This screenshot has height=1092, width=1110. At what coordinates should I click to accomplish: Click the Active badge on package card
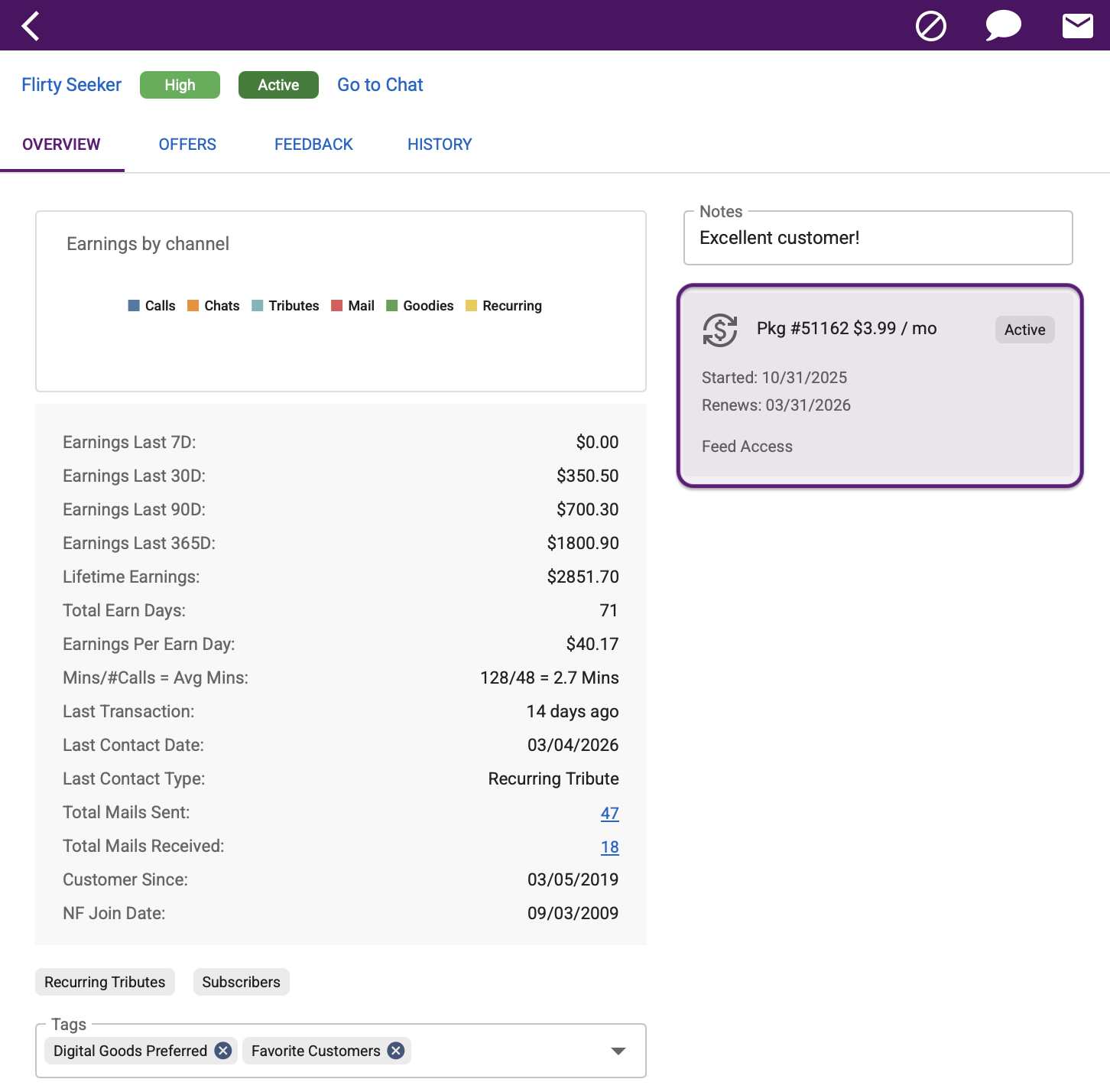1024,330
